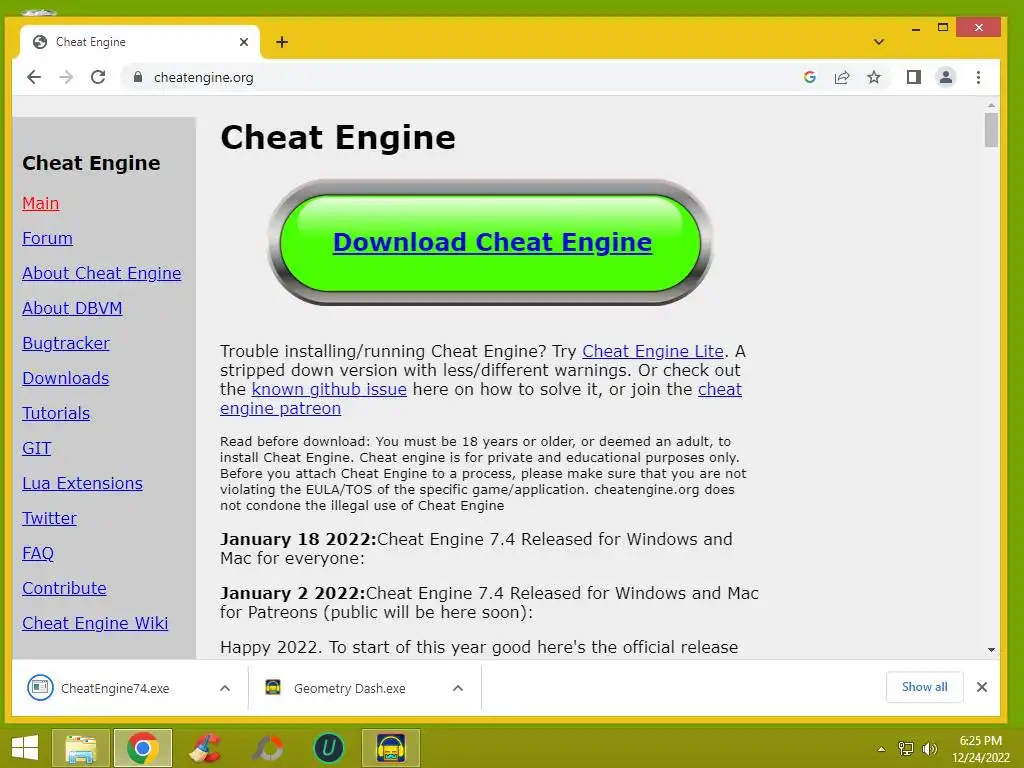Bookmark this page with the star

874,77
